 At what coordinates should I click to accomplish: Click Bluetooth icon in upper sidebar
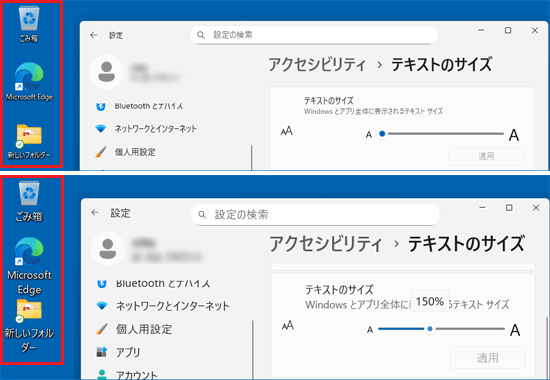point(101,106)
